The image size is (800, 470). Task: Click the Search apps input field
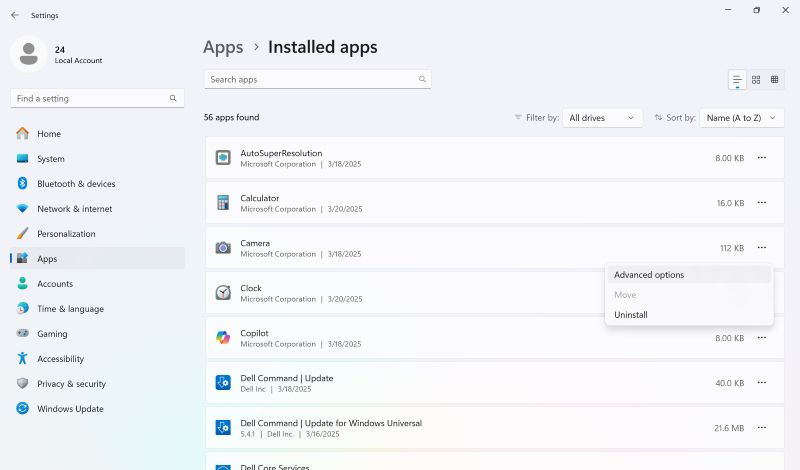310,79
